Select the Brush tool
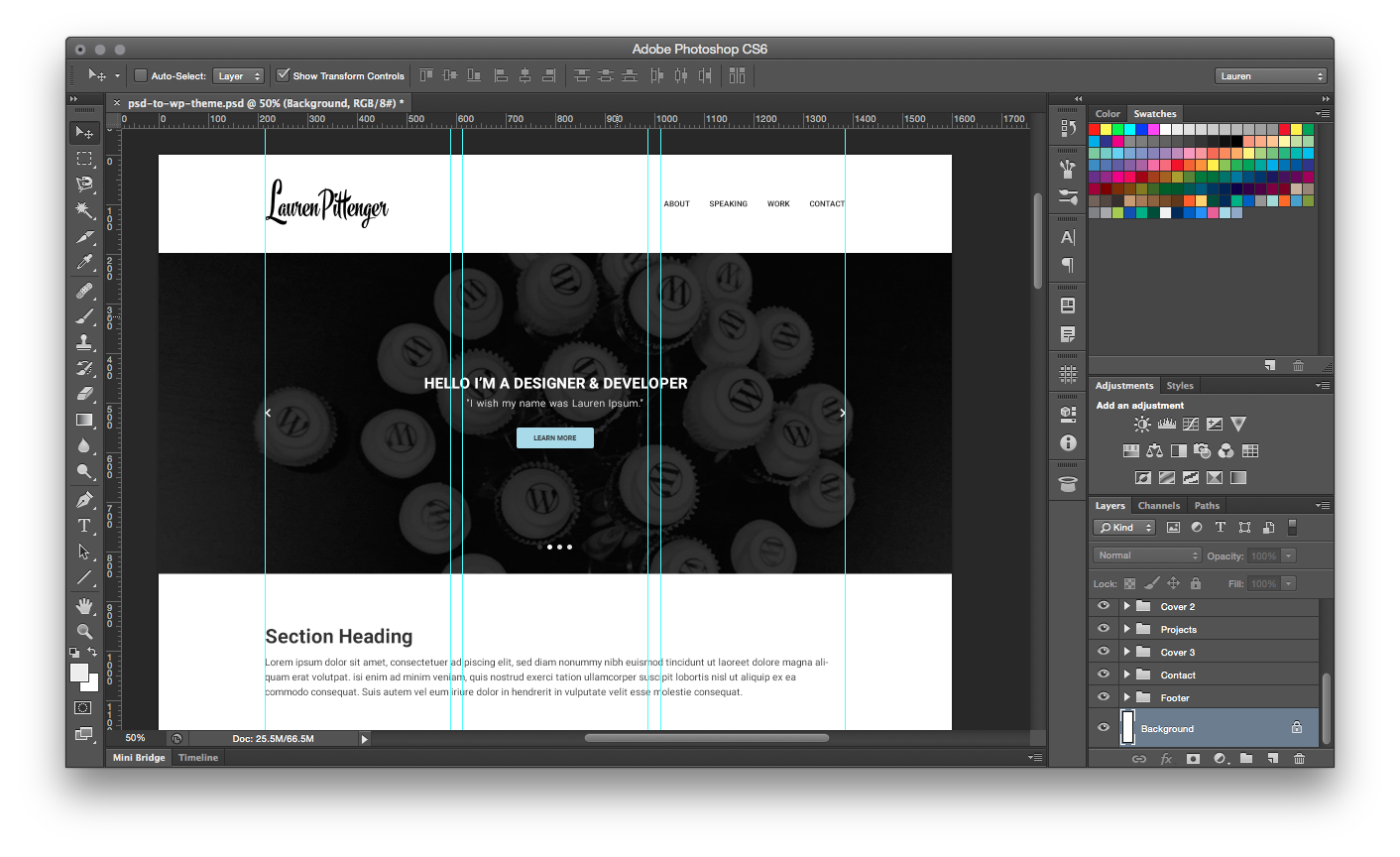Image resolution: width=1400 pixels, height=857 pixels. (84, 316)
